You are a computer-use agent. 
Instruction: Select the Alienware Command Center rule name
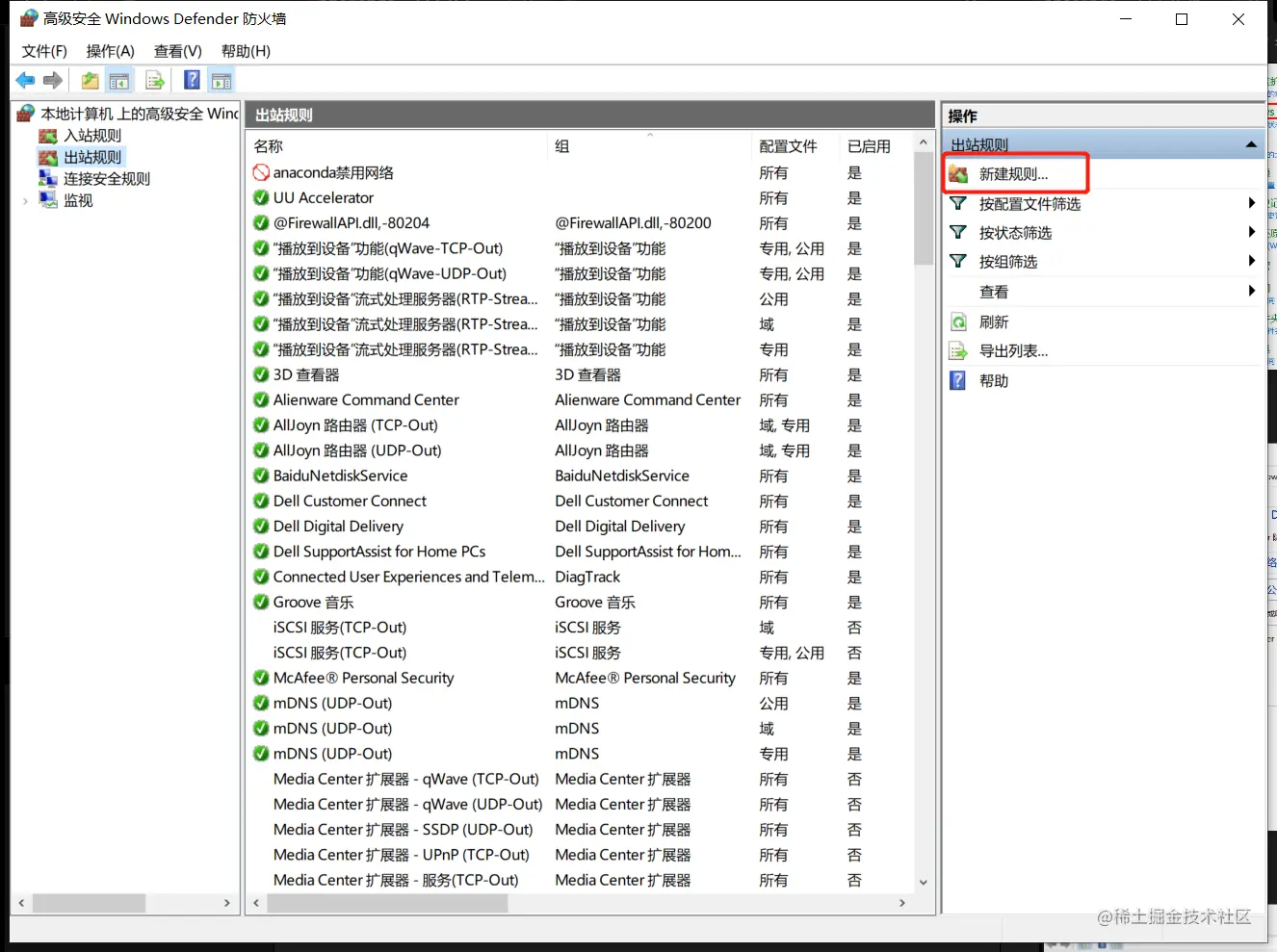[366, 400]
